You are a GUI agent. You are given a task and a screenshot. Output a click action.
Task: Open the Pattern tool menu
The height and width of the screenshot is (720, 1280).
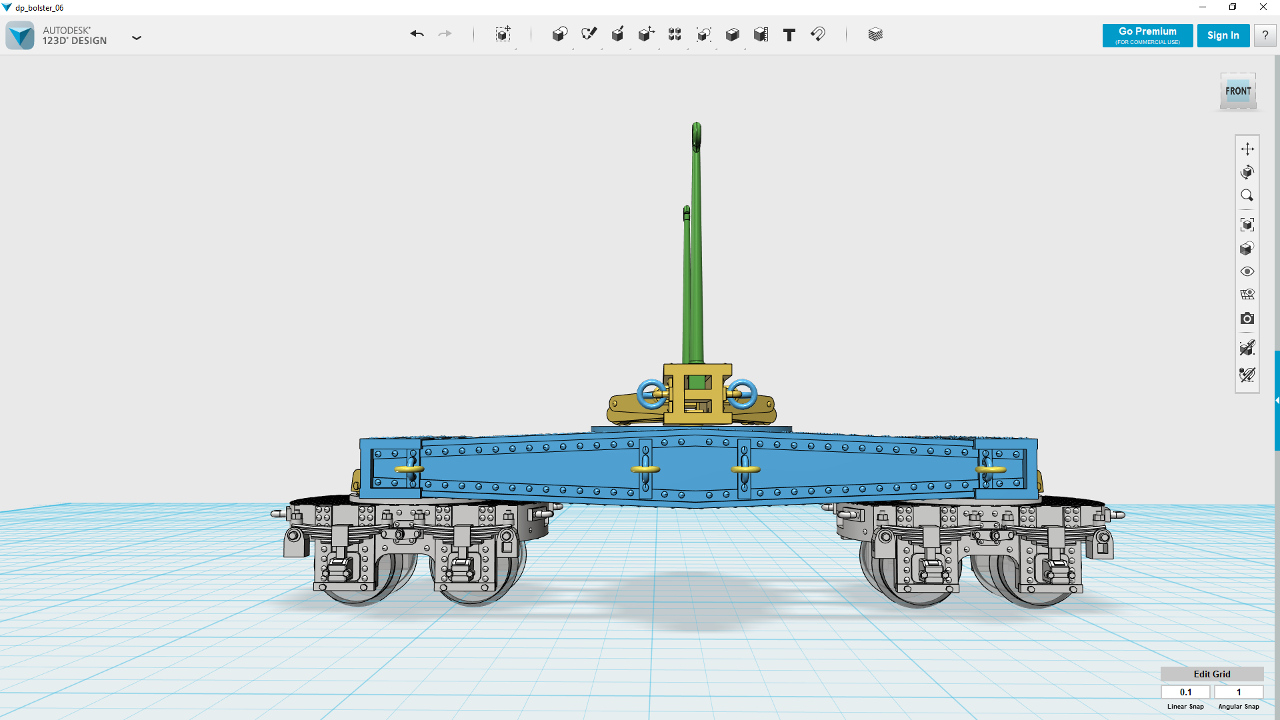click(675, 34)
